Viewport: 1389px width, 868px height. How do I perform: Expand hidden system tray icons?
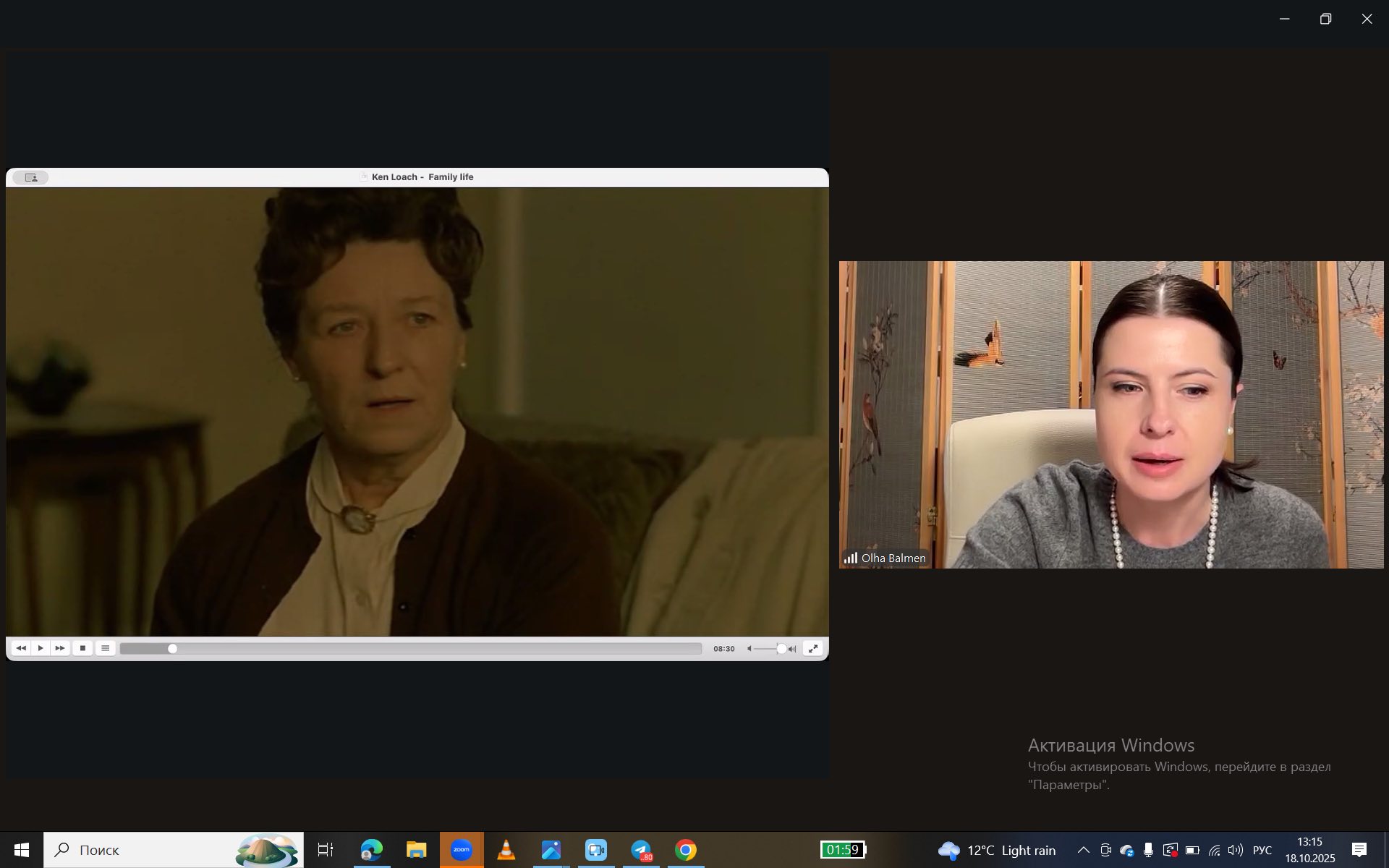pyautogui.click(x=1083, y=850)
